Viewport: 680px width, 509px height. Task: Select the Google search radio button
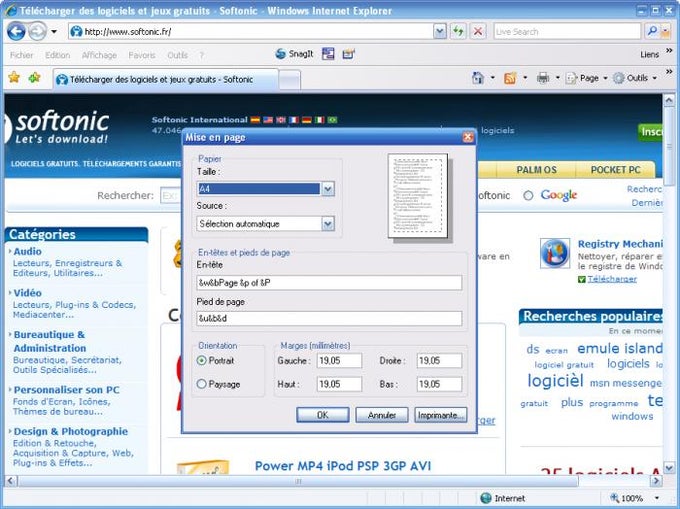pos(528,196)
